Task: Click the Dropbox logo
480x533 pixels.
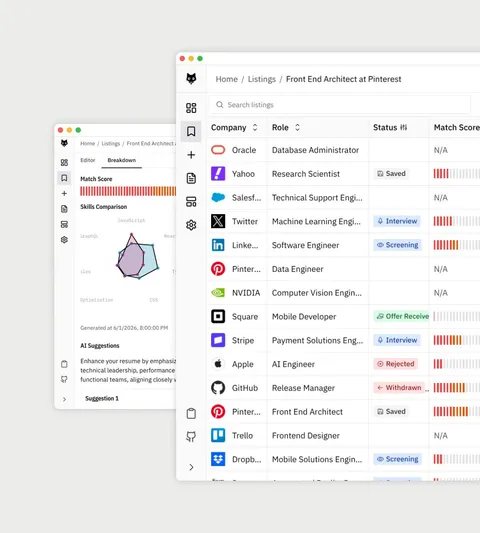Action: [x=218, y=459]
